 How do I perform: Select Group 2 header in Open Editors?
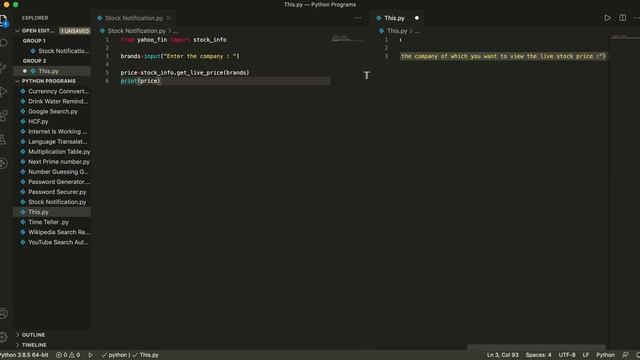pyautogui.click(x=34, y=61)
